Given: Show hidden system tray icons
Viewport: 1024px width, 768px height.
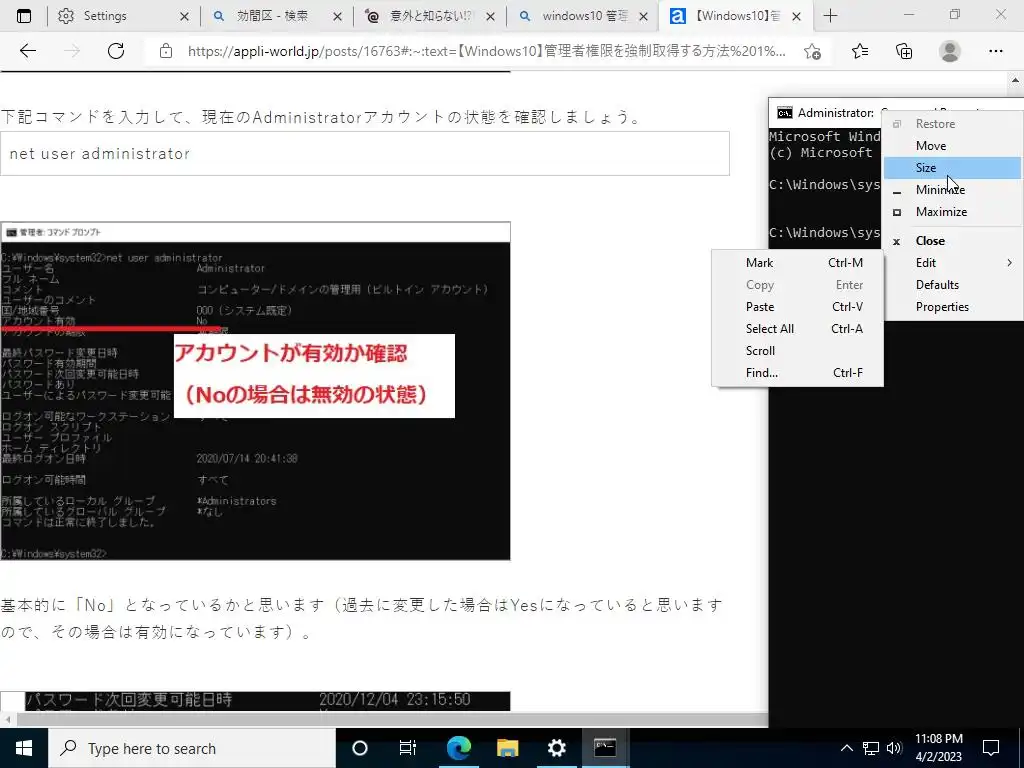Looking at the screenshot, I should (846, 748).
